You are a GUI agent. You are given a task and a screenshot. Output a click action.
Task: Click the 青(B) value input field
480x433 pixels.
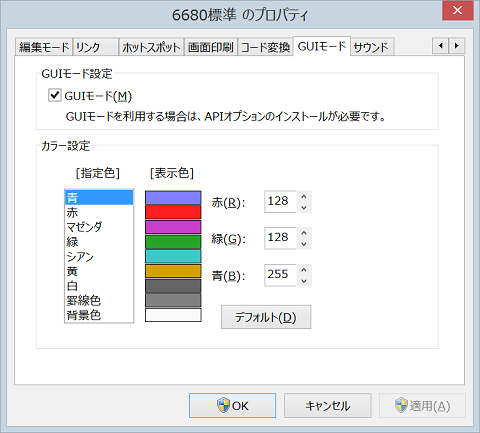280,275
